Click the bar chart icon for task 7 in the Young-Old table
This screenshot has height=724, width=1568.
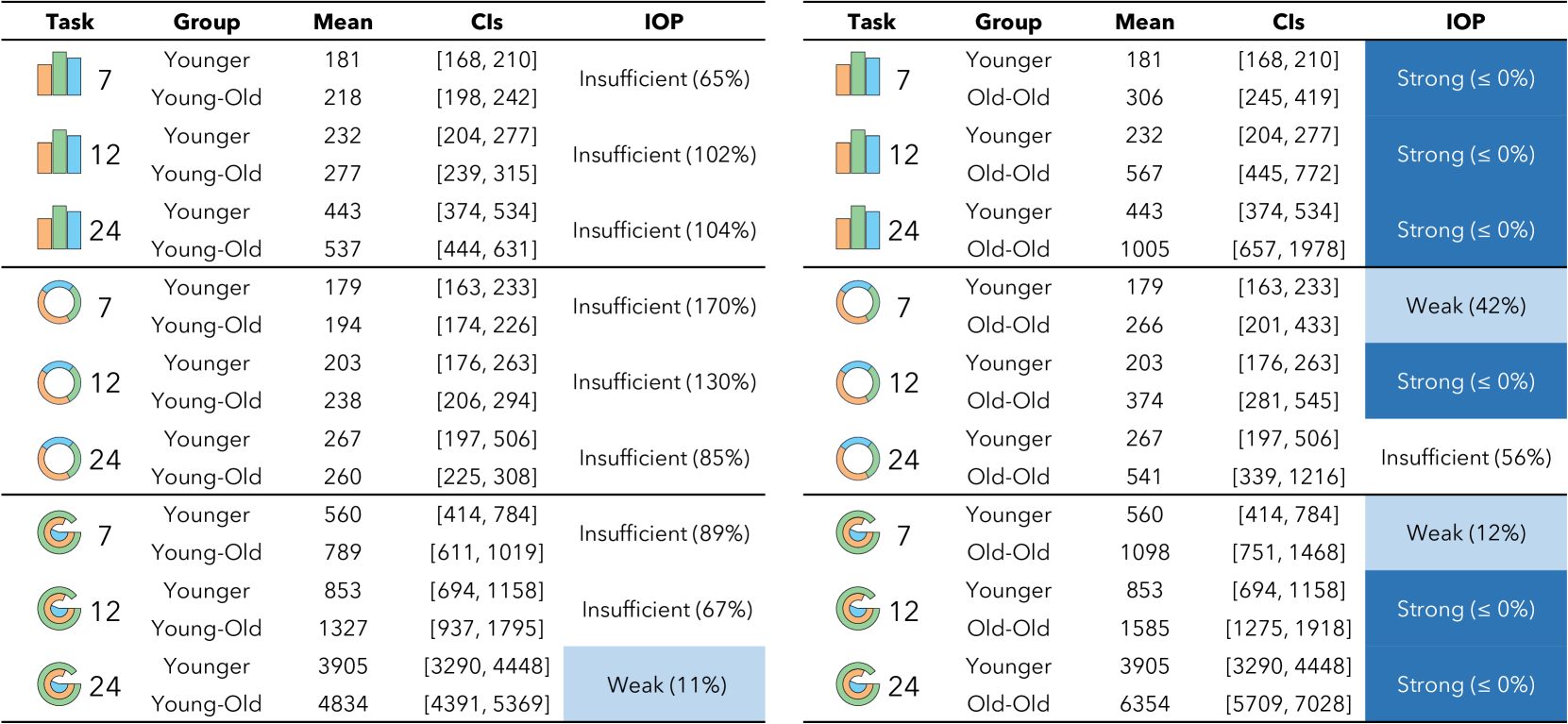pyautogui.click(x=59, y=75)
